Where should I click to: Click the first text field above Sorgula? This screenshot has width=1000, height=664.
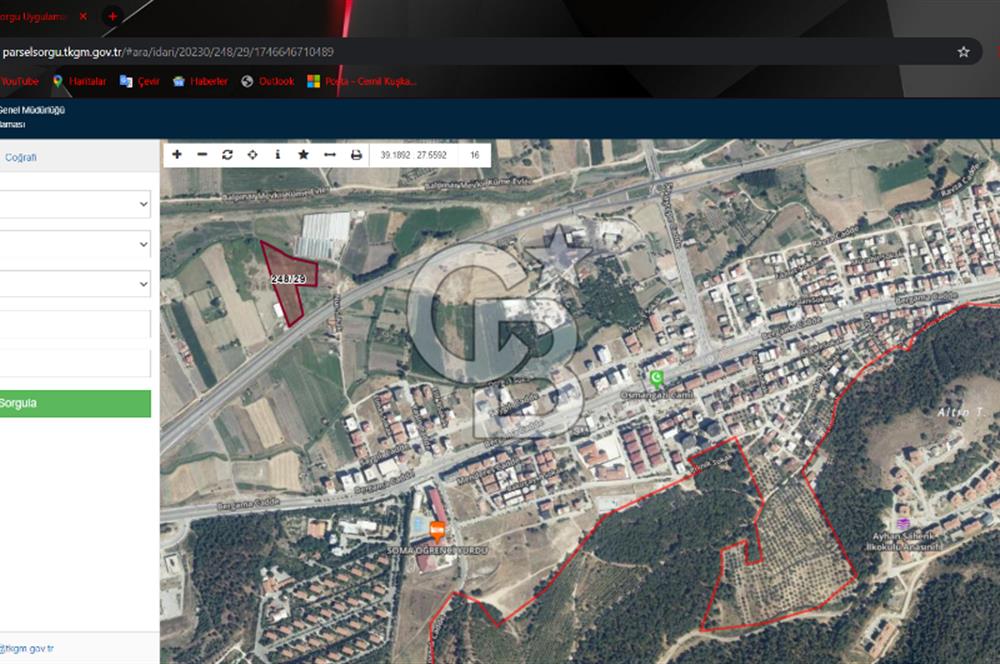(x=75, y=324)
